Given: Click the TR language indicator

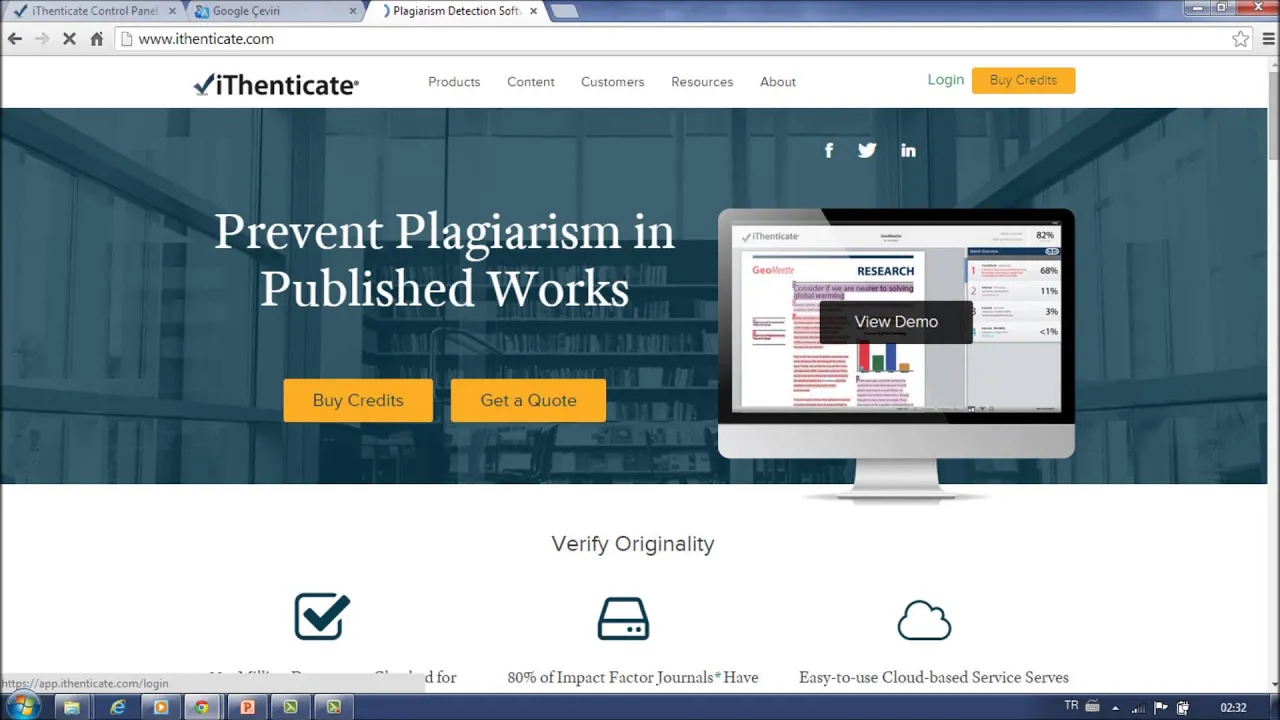Looking at the screenshot, I should click(x=1071, y=705).
